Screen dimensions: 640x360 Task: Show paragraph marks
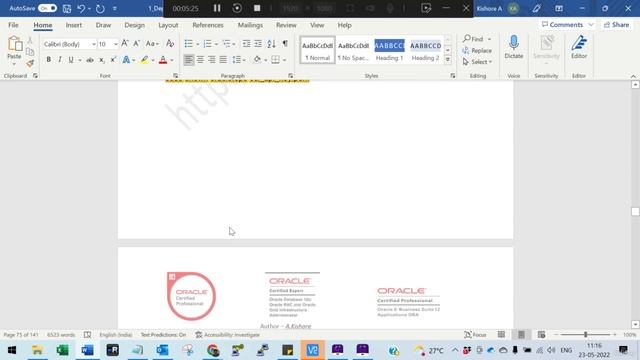point(285,43)
